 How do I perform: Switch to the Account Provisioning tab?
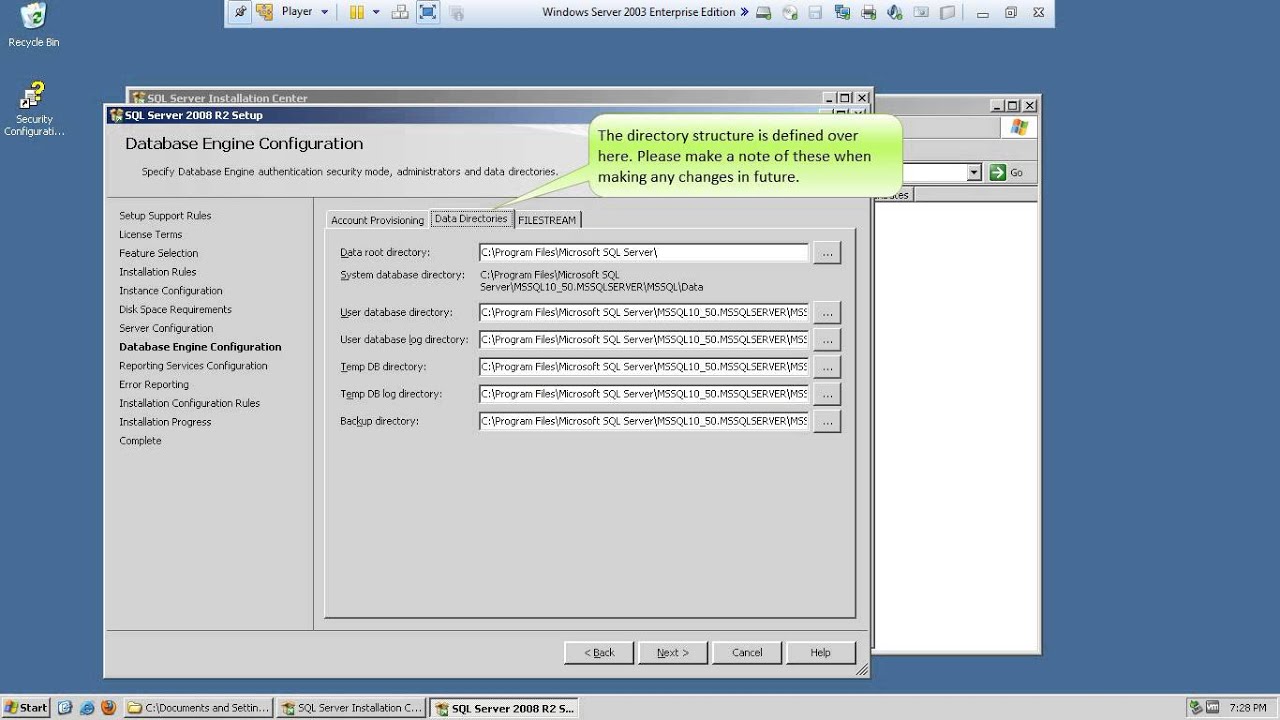click(377, 220)
